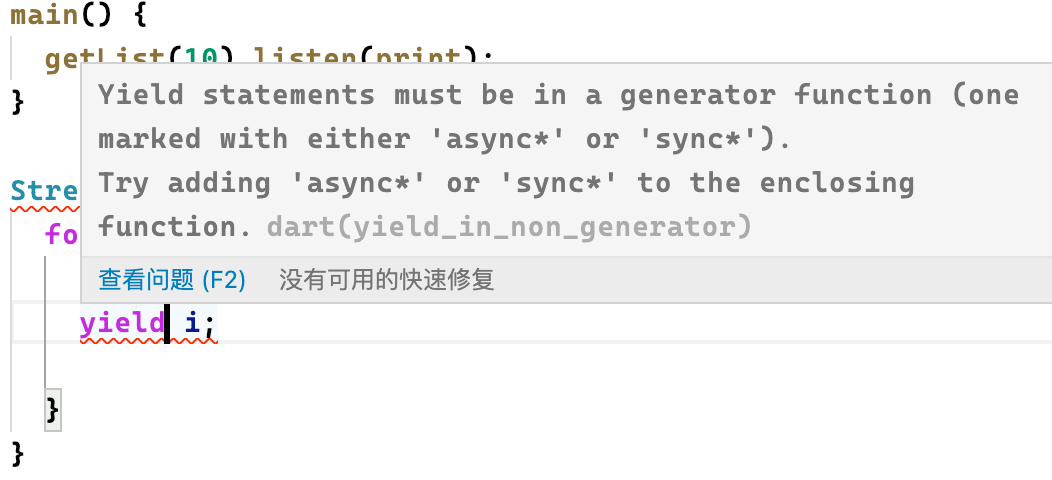The height and width of the screenshot is (480, 1052).
Task: Click the partially hidden Stream type text
Action: click(x=45, y=191)
